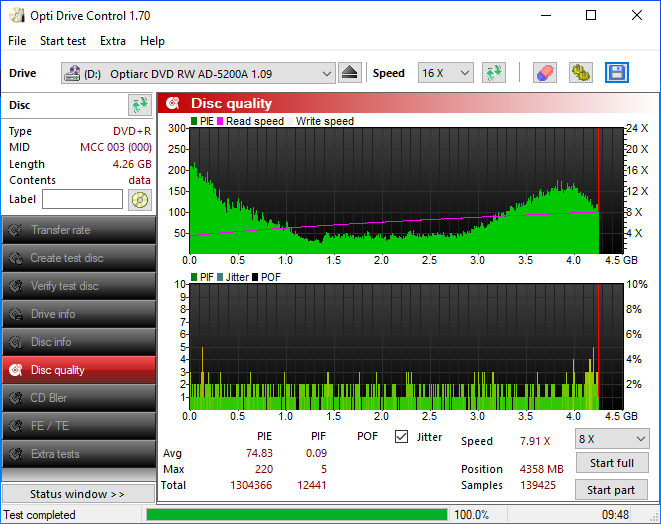The image size is (661, 524).
Task: Expand the Drive selection dropdown
Action: click(x=198, y=73)
